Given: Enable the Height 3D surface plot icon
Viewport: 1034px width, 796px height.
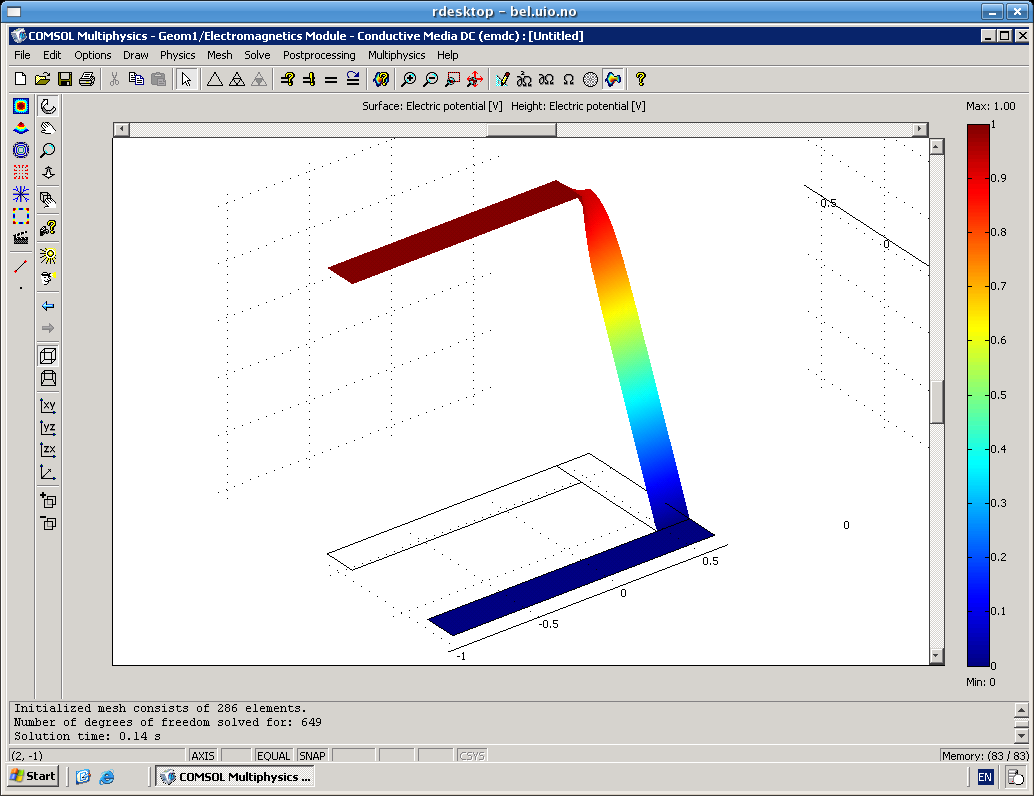Looking at the screenshot, I should [21, 128].
